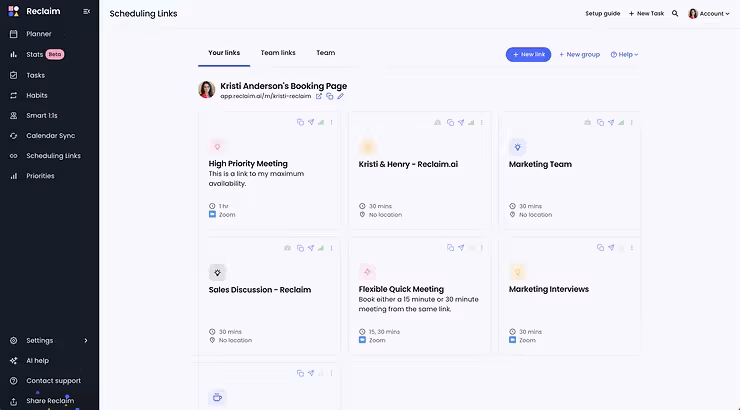Click Sales Discussion lightbulb icon
The width and height of the screenshot is (740, 410).
pos(217,273)
